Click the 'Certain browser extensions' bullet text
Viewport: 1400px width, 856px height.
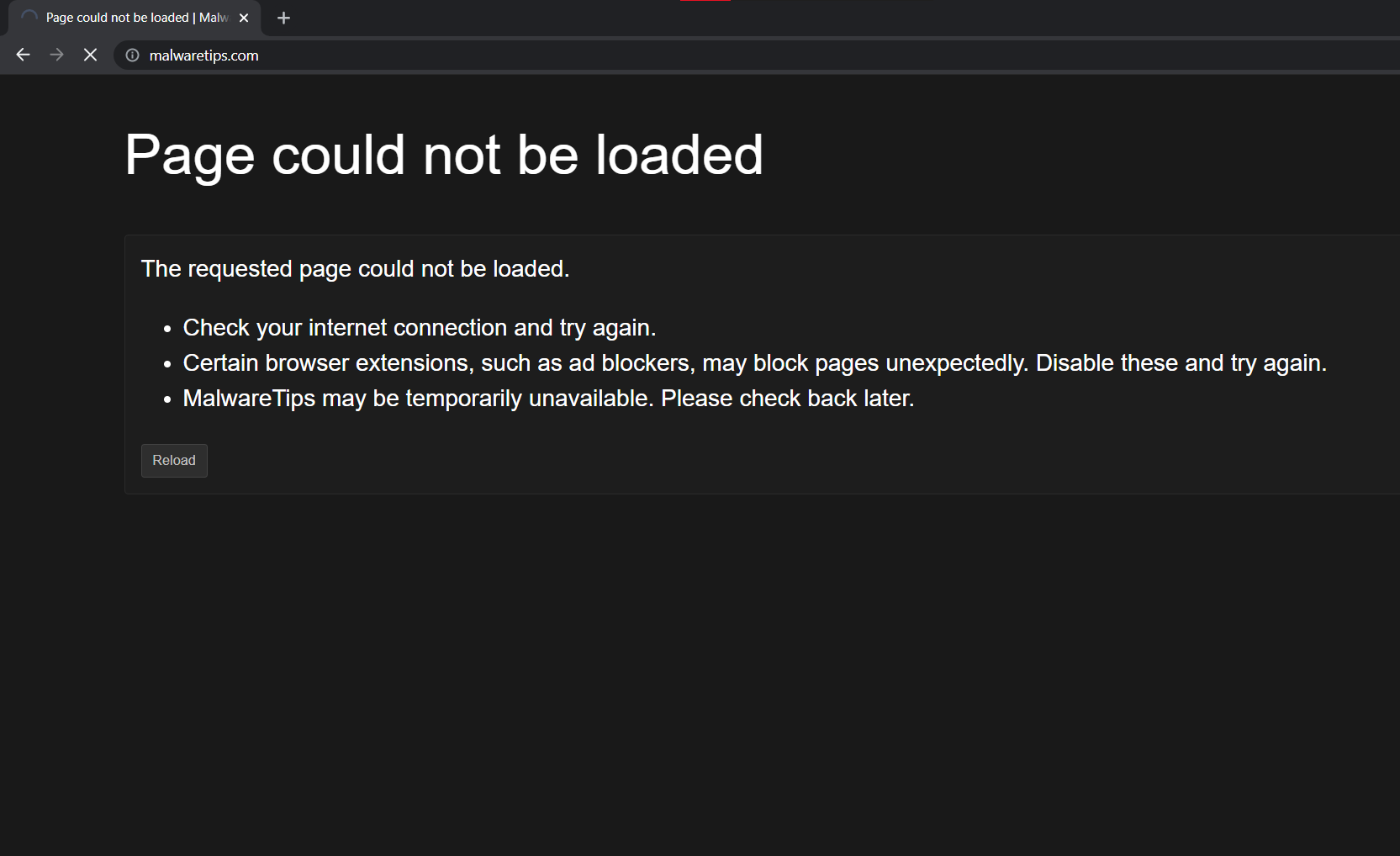(755, 363)
